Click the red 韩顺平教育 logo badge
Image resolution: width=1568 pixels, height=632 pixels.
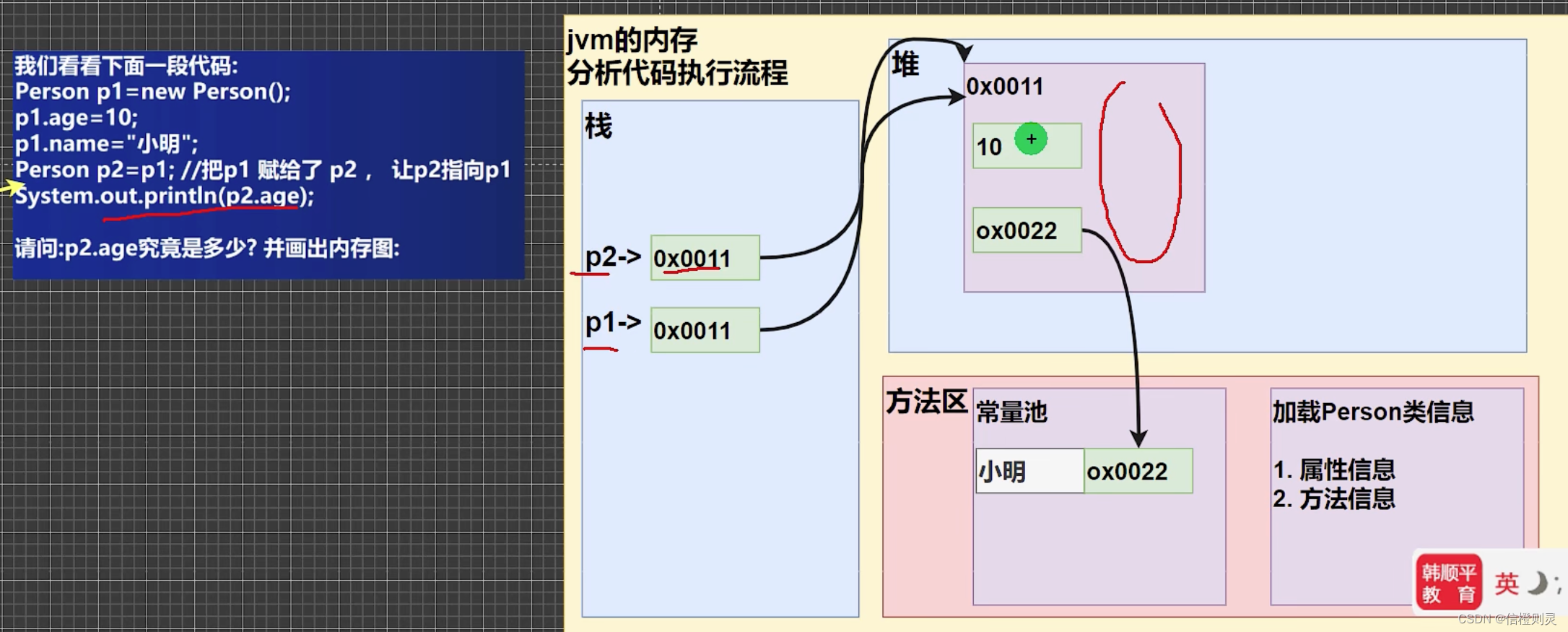point(1449,583)
